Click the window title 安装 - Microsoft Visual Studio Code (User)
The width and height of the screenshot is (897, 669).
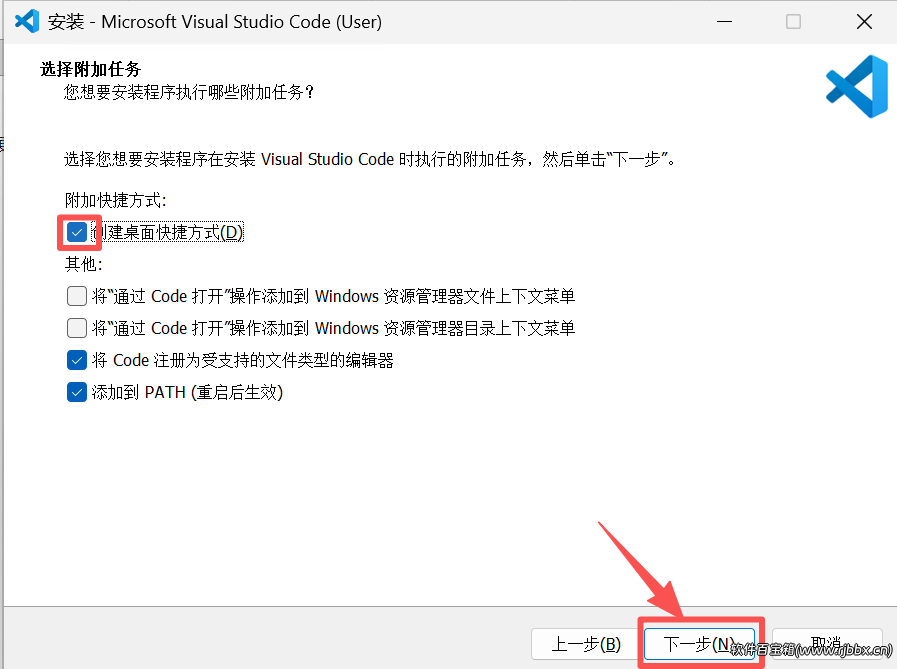[x=215, y=22]
